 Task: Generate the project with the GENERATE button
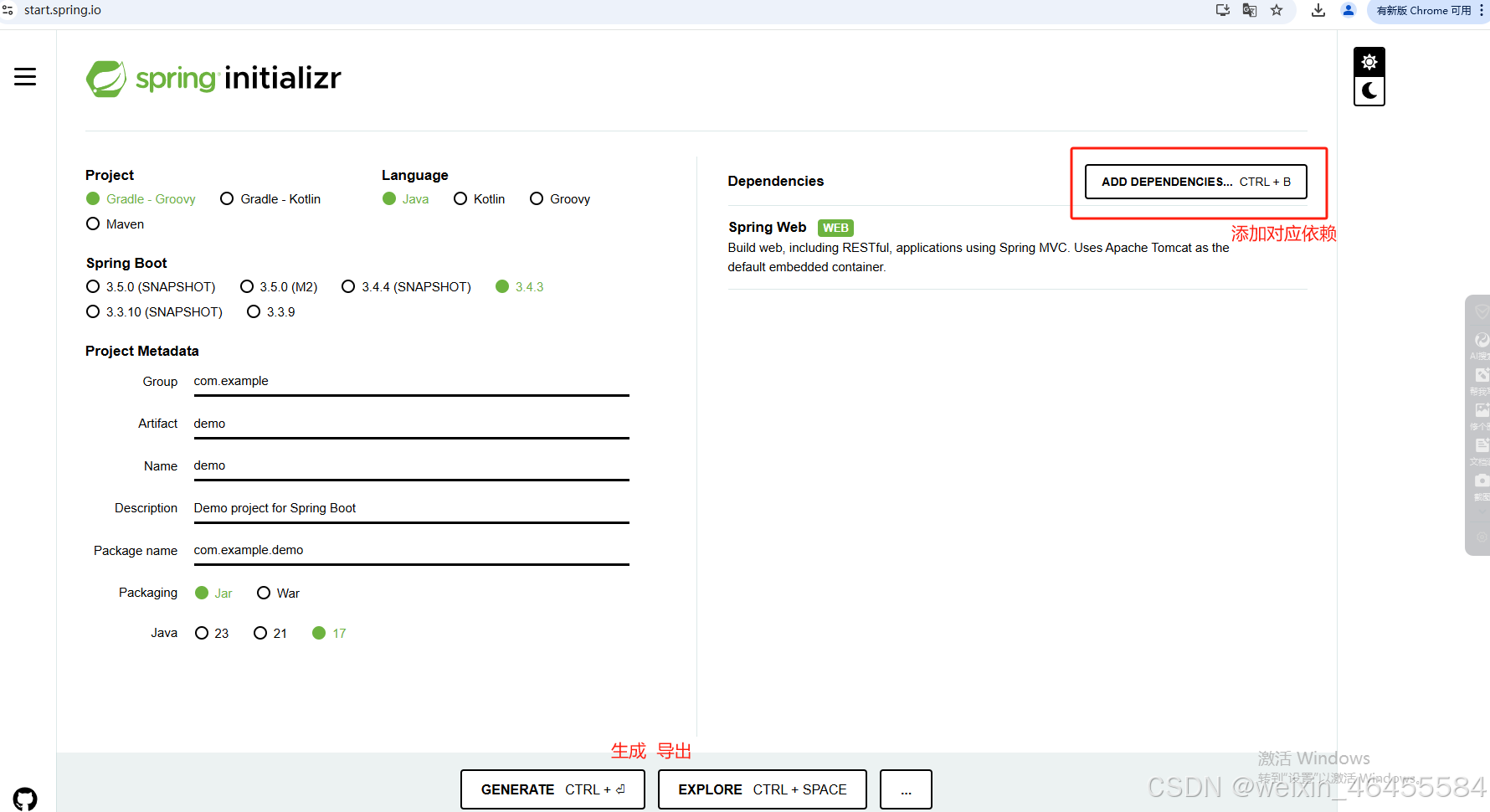click(552, 789)
